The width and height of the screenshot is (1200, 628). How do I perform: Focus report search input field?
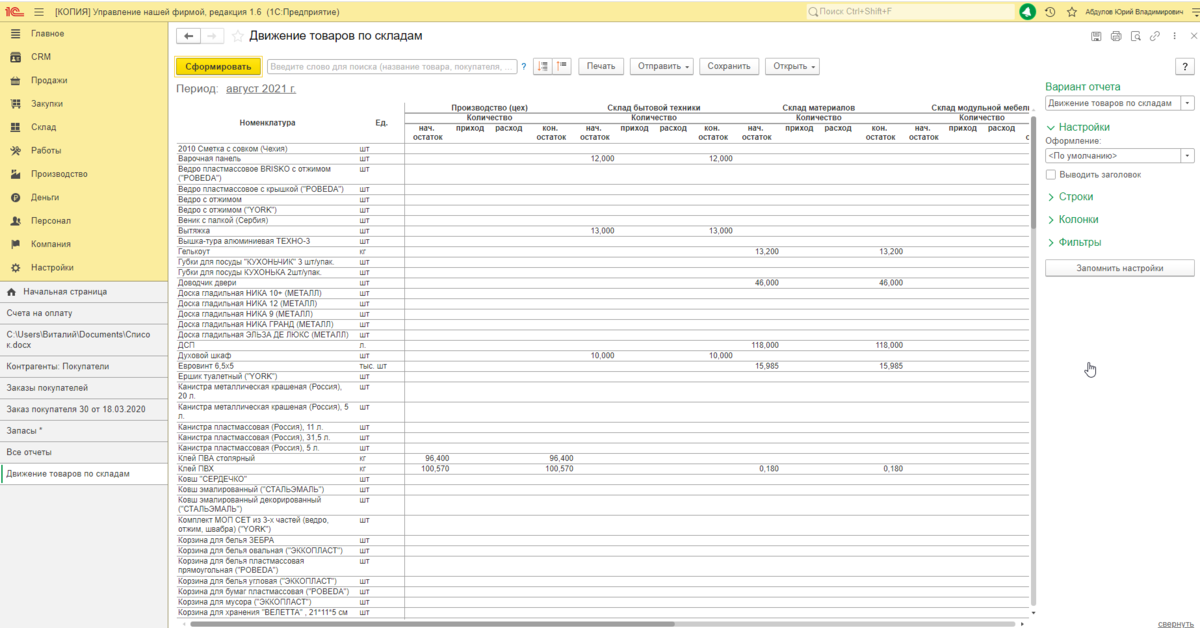[x=392, y=66]
